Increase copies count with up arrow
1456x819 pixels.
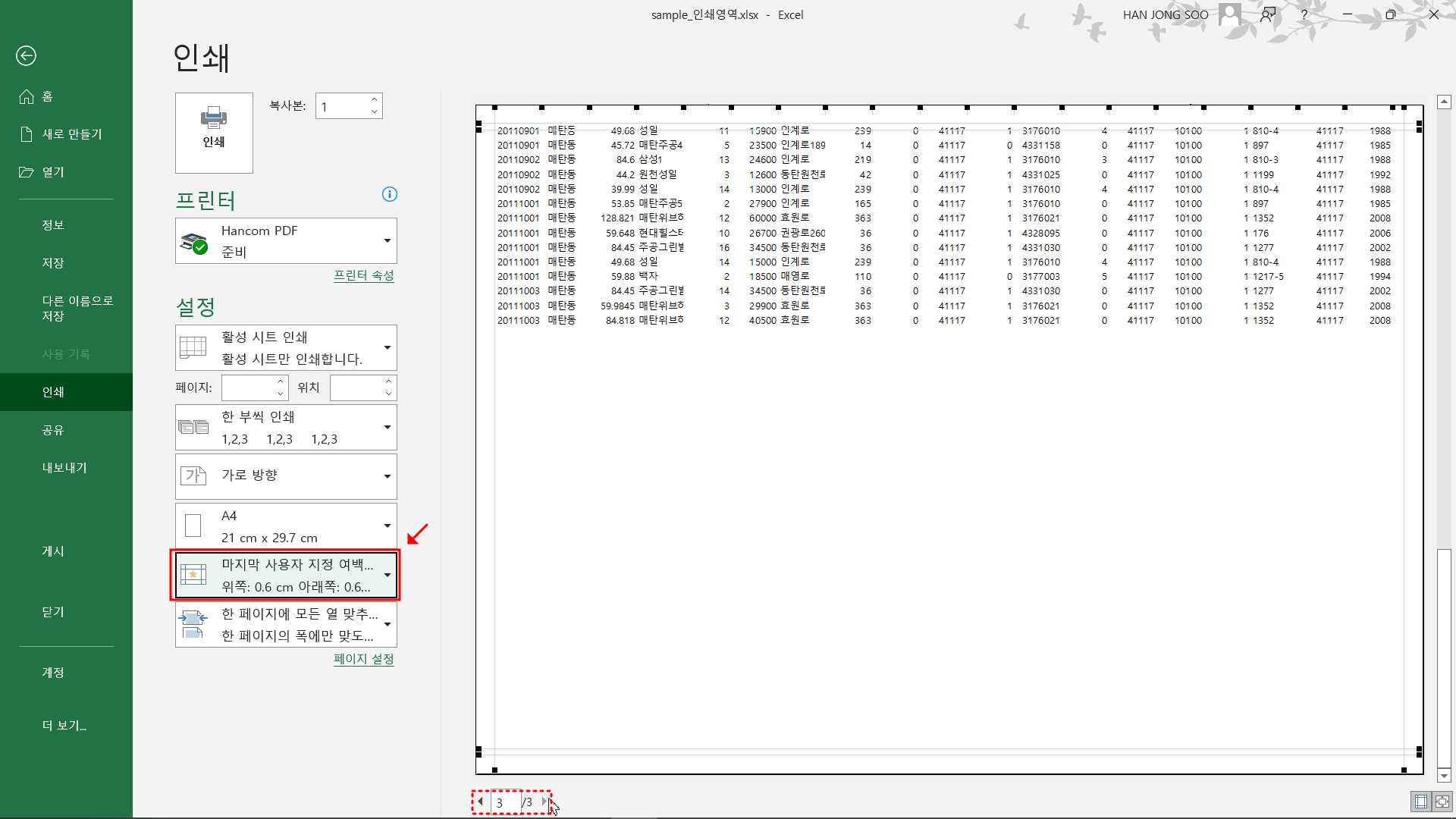[375, 99]
